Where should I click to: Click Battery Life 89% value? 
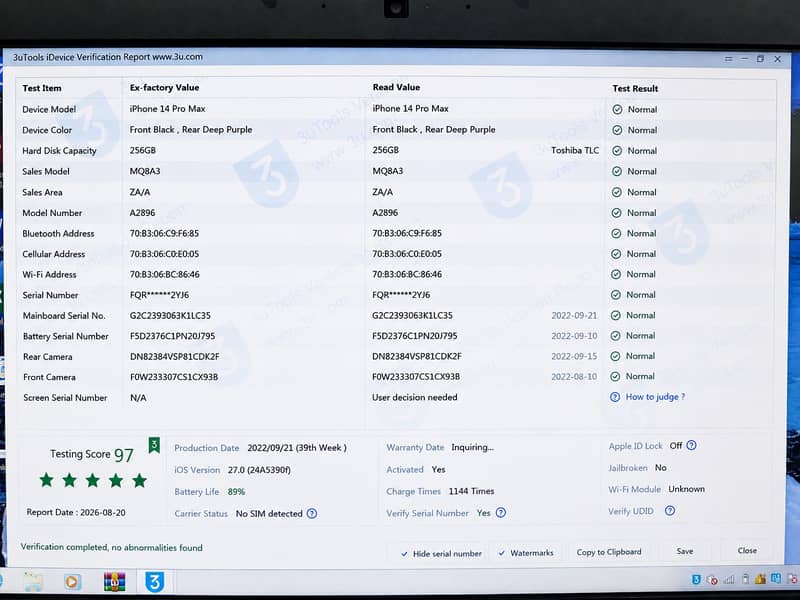click(x=236, y=492)
